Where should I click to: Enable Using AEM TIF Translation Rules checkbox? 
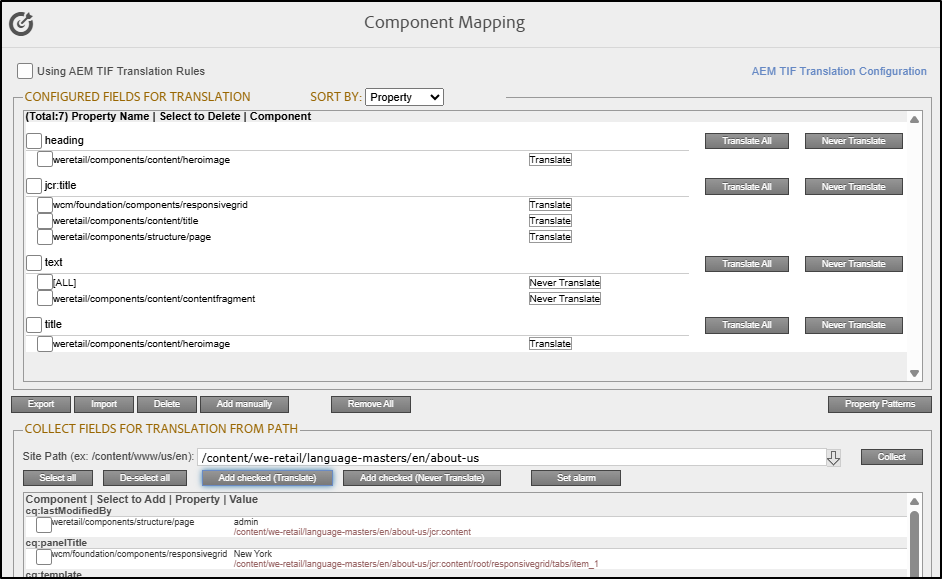pos(25,71)
